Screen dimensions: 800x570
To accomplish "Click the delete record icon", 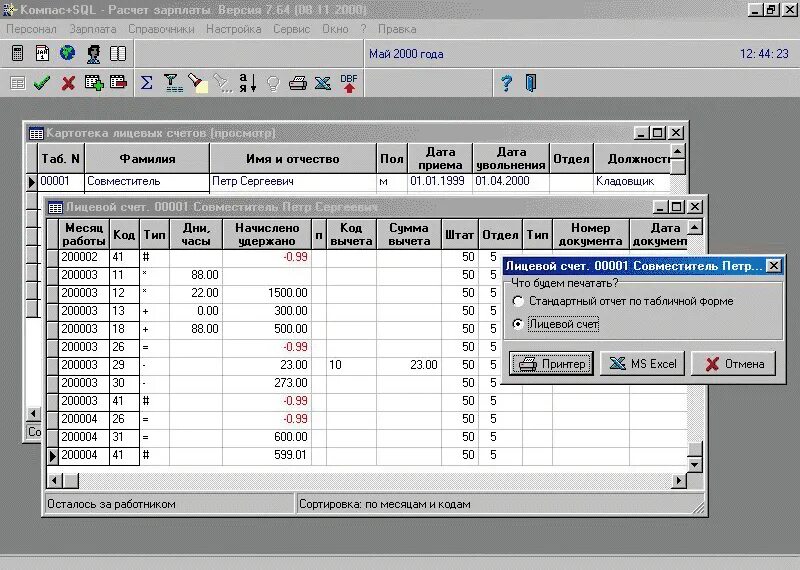I will pyautogui.click(x=118, y=82).
